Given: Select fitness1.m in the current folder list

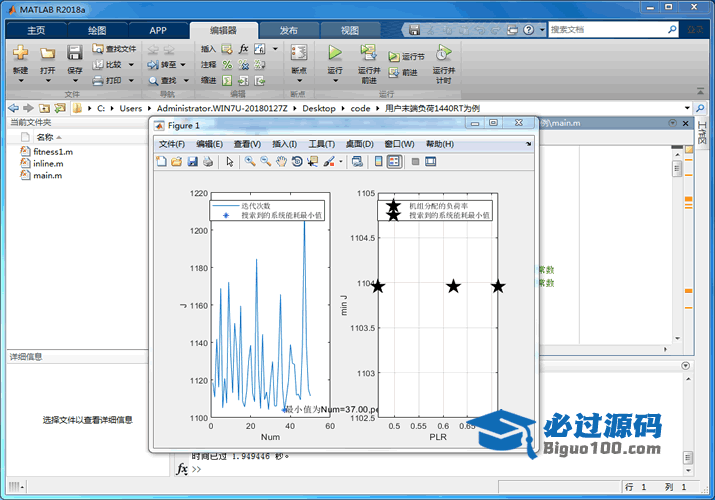Looking at the screenshot, I should point(52,152).
